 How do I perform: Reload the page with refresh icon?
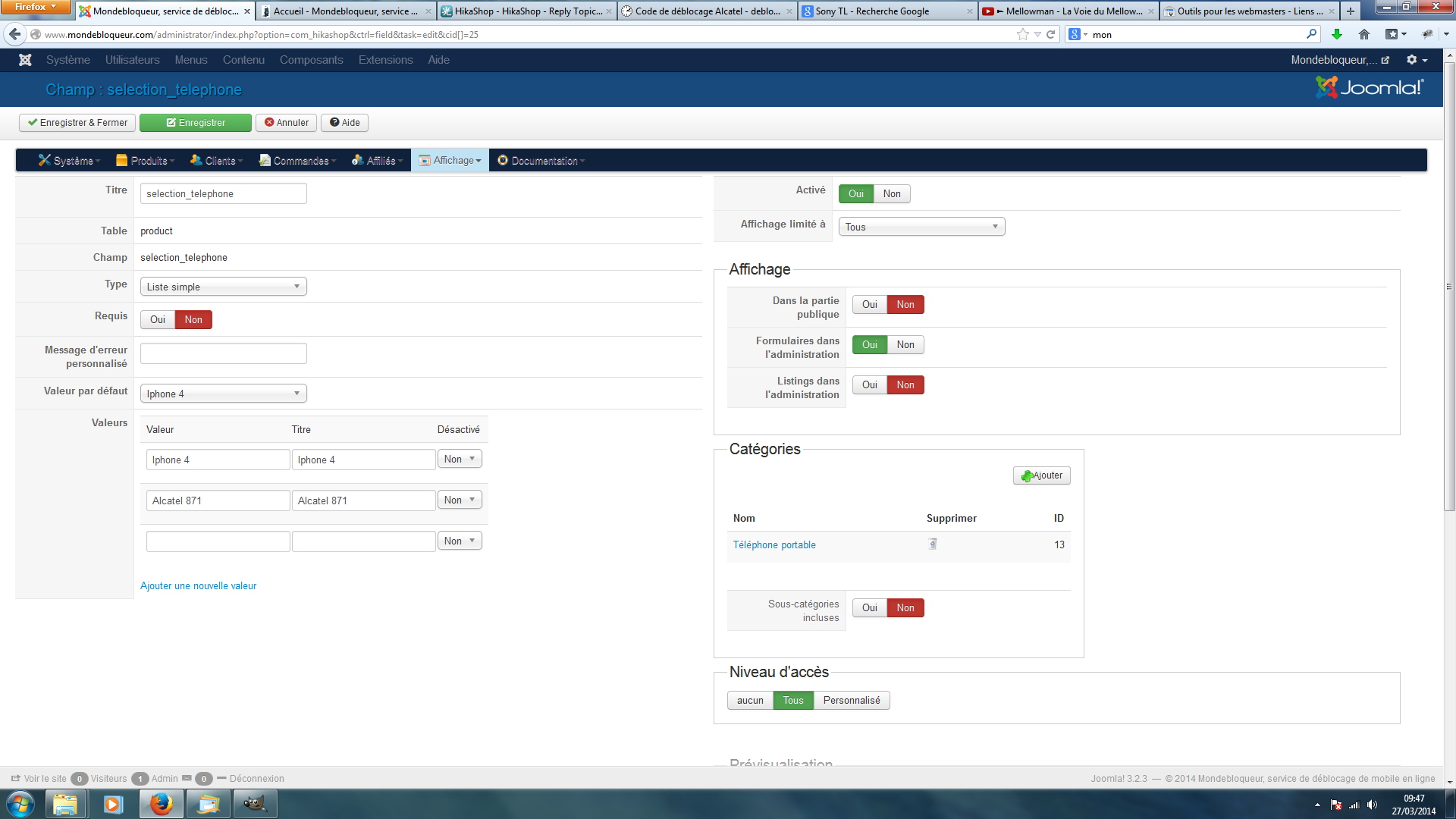click(1051, 34)
